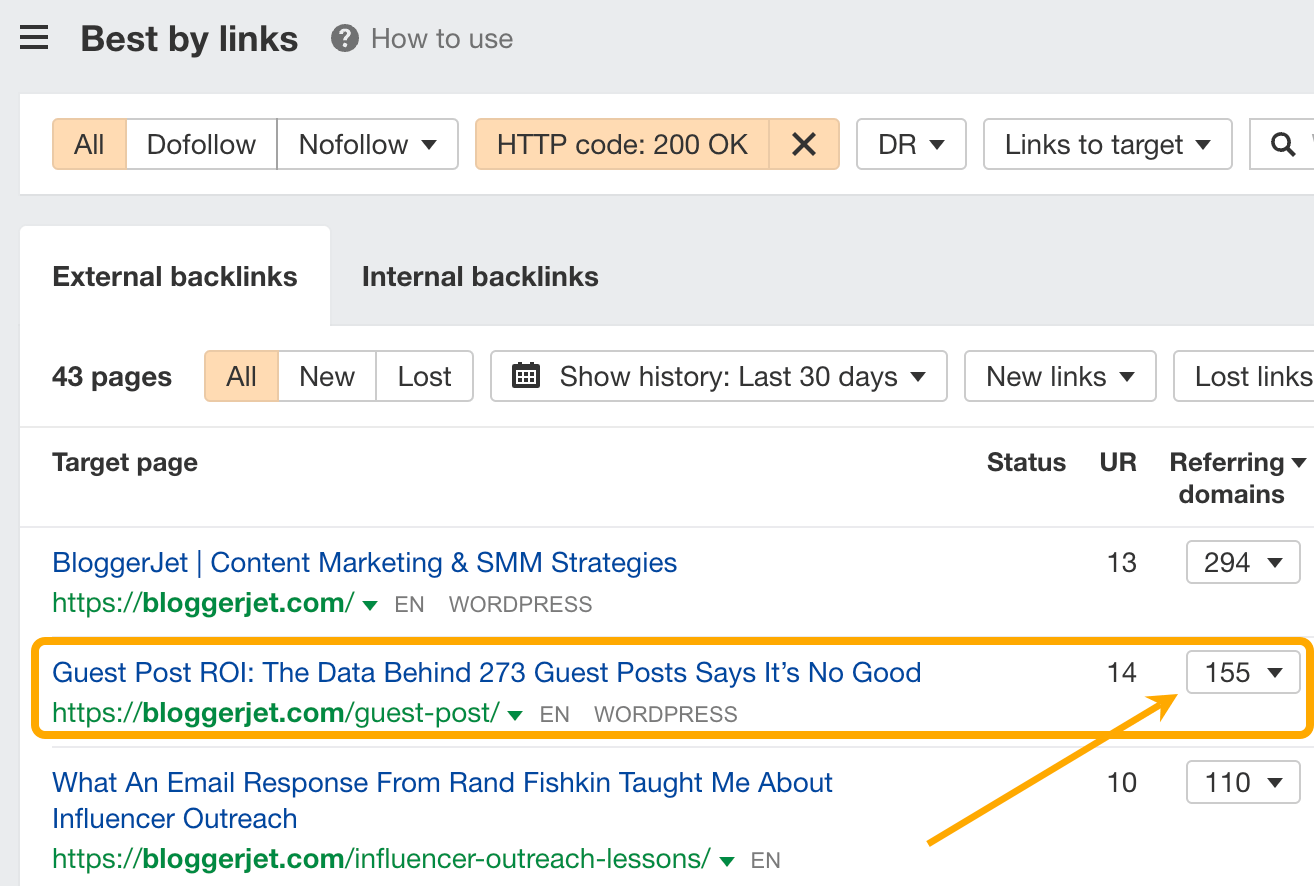Viewport: 1314px width, 886px height.
Task: Open the hamburger navigation menu
Action: coord(34,37)
